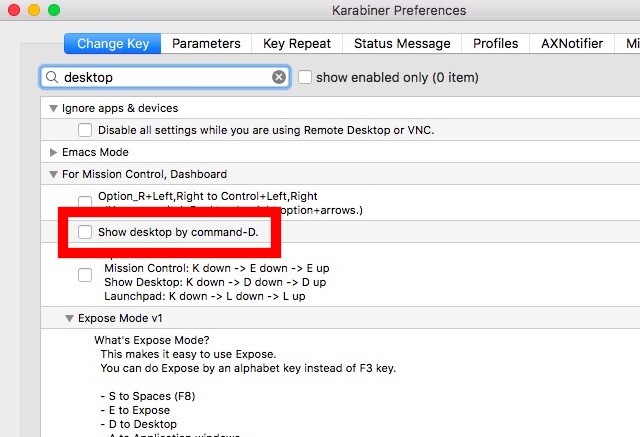The image size is (640, 437).
Task: Minimize window with yellow button
Action: pyautogui.click(x=34, y=10)
